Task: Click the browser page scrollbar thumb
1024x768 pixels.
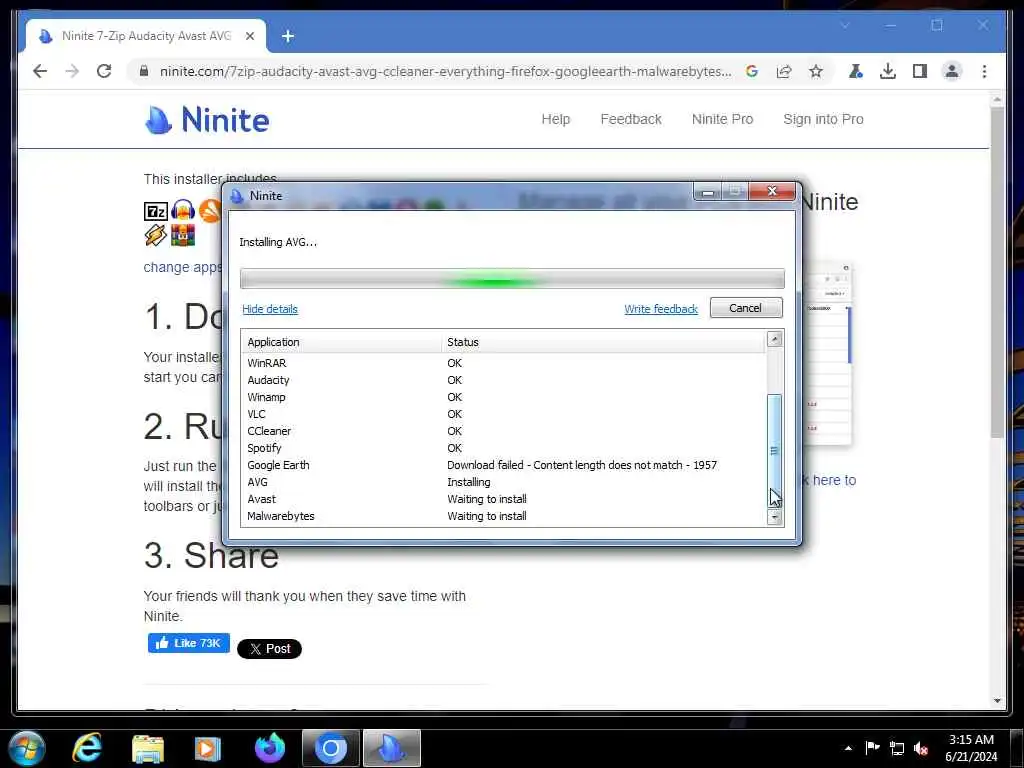Action: pos(997,272)
